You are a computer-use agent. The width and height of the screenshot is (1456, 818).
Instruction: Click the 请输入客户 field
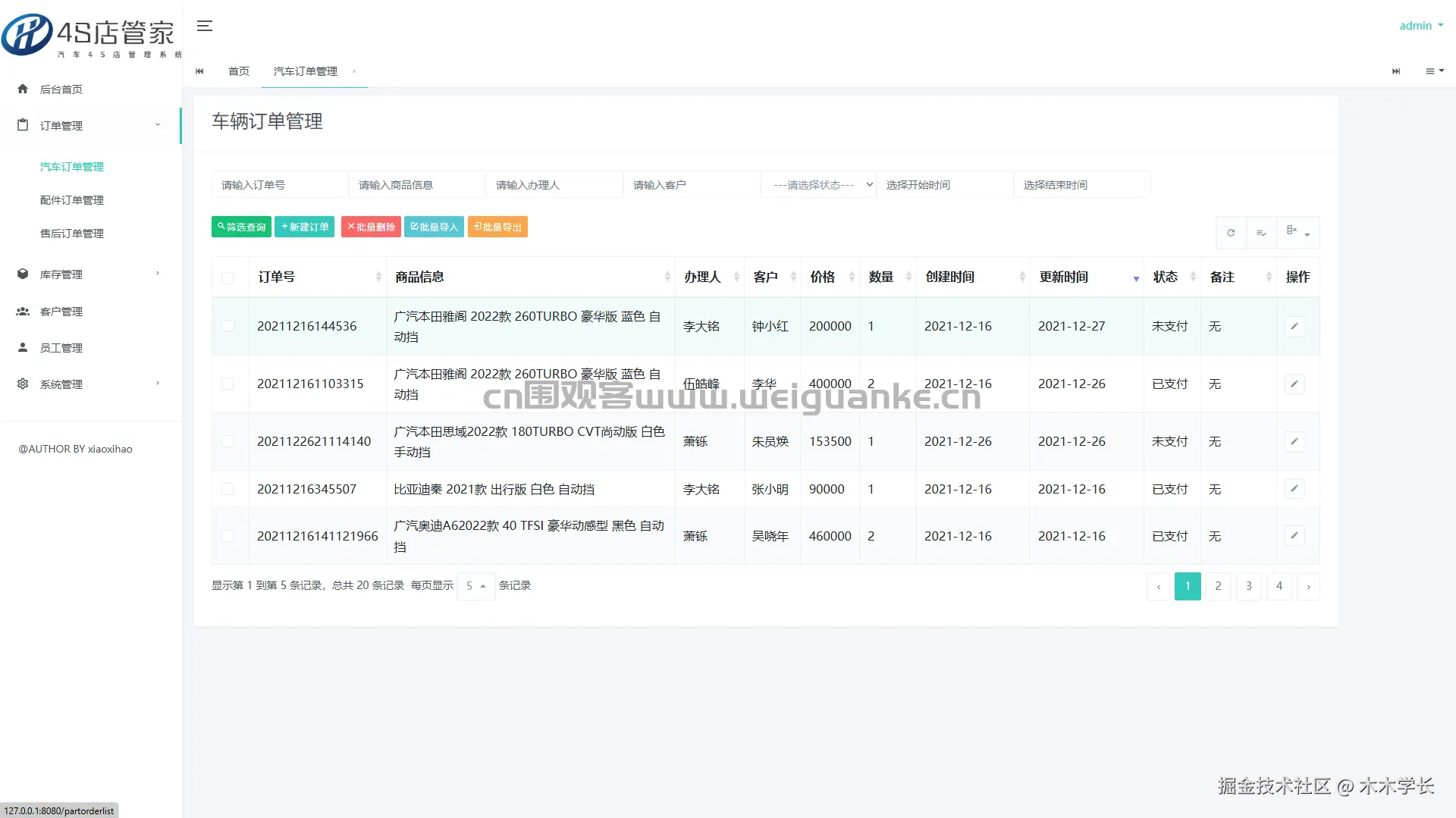coord(692,185)
